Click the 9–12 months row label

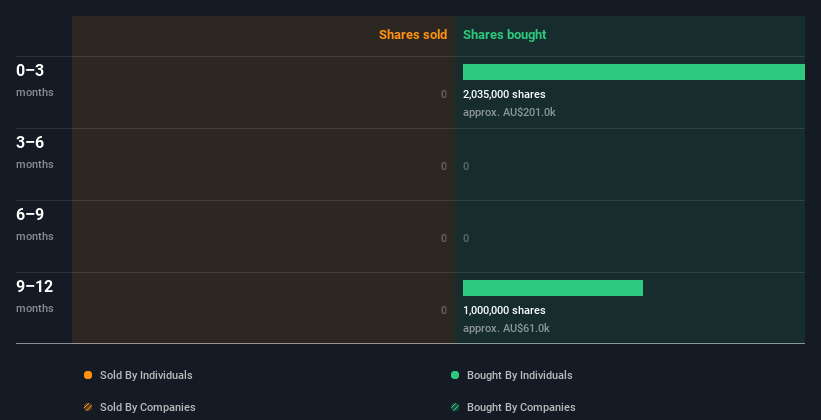35,296
